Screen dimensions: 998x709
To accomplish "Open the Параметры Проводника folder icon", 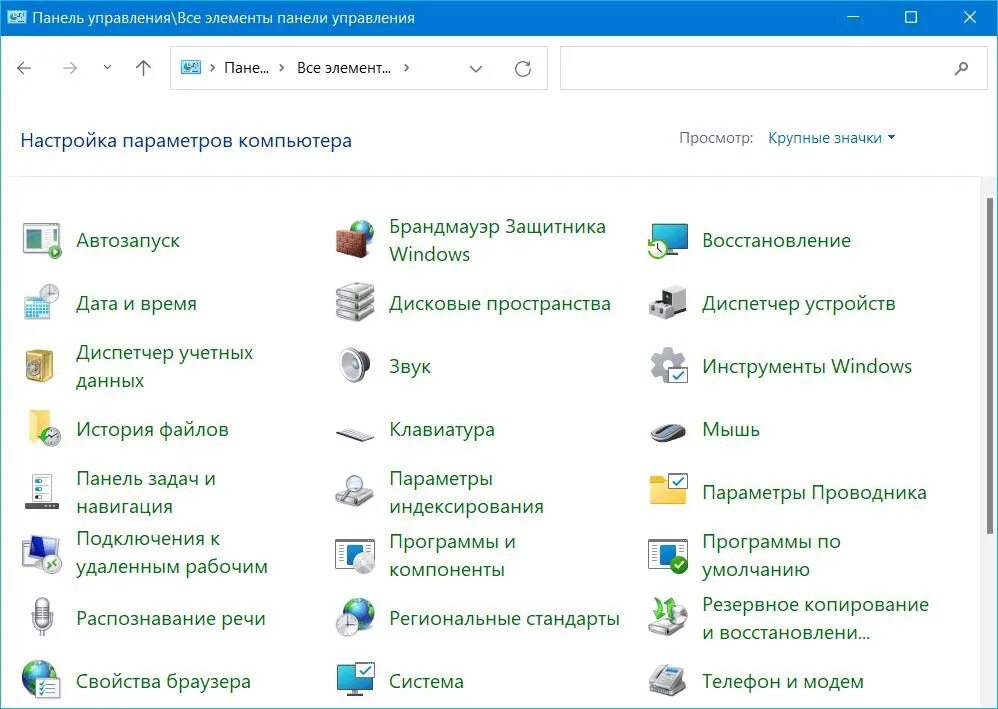I will tap(668, 489).
